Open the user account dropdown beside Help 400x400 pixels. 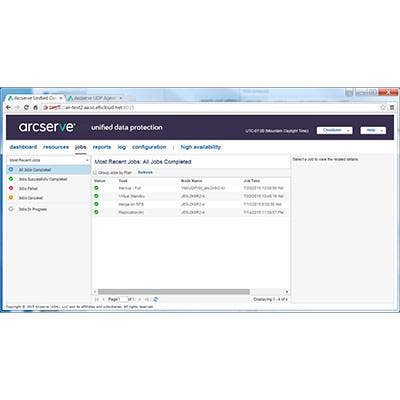coord(334,130)
